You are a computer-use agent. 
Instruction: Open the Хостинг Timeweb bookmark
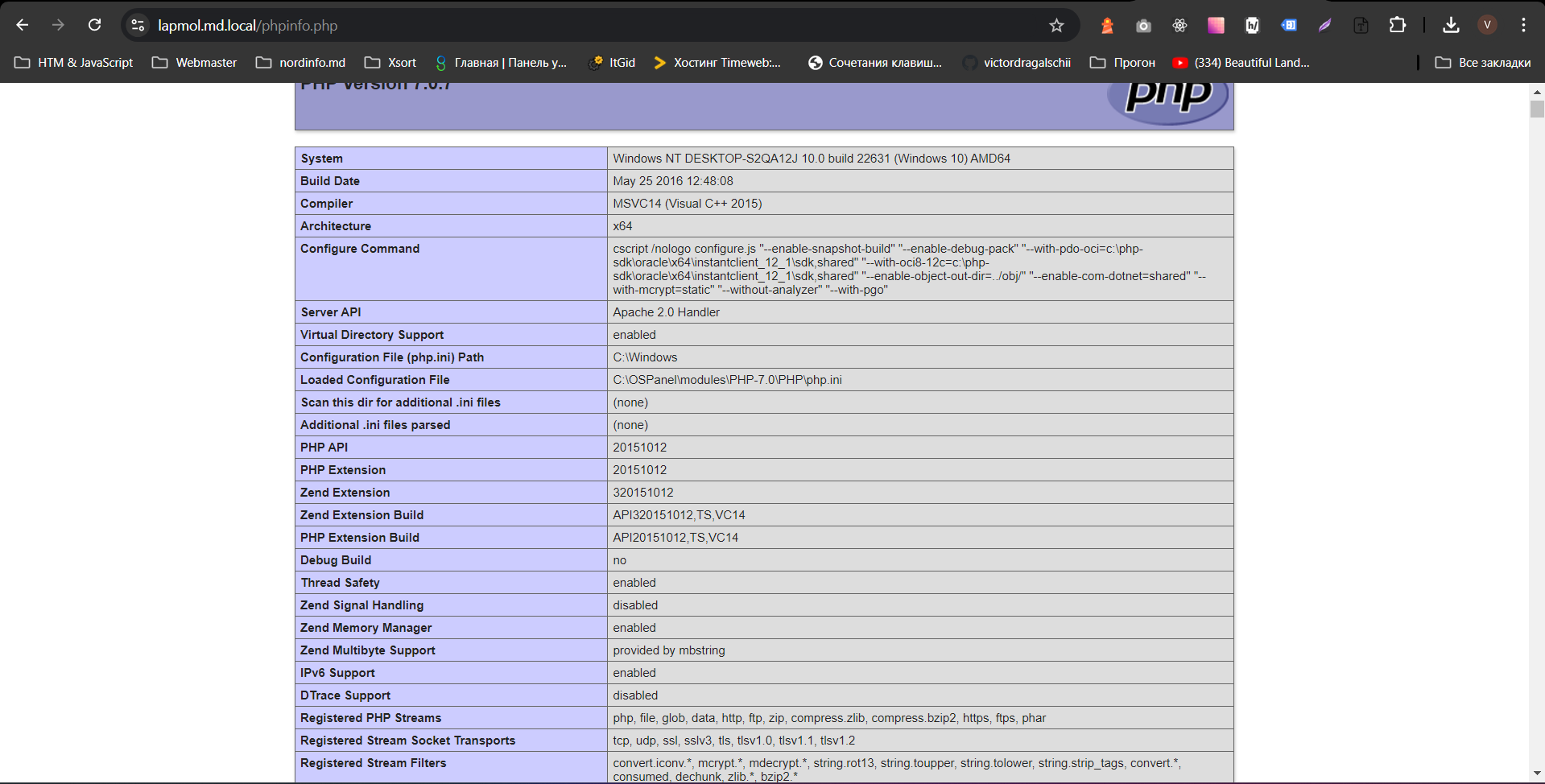(x=717, y=62)
